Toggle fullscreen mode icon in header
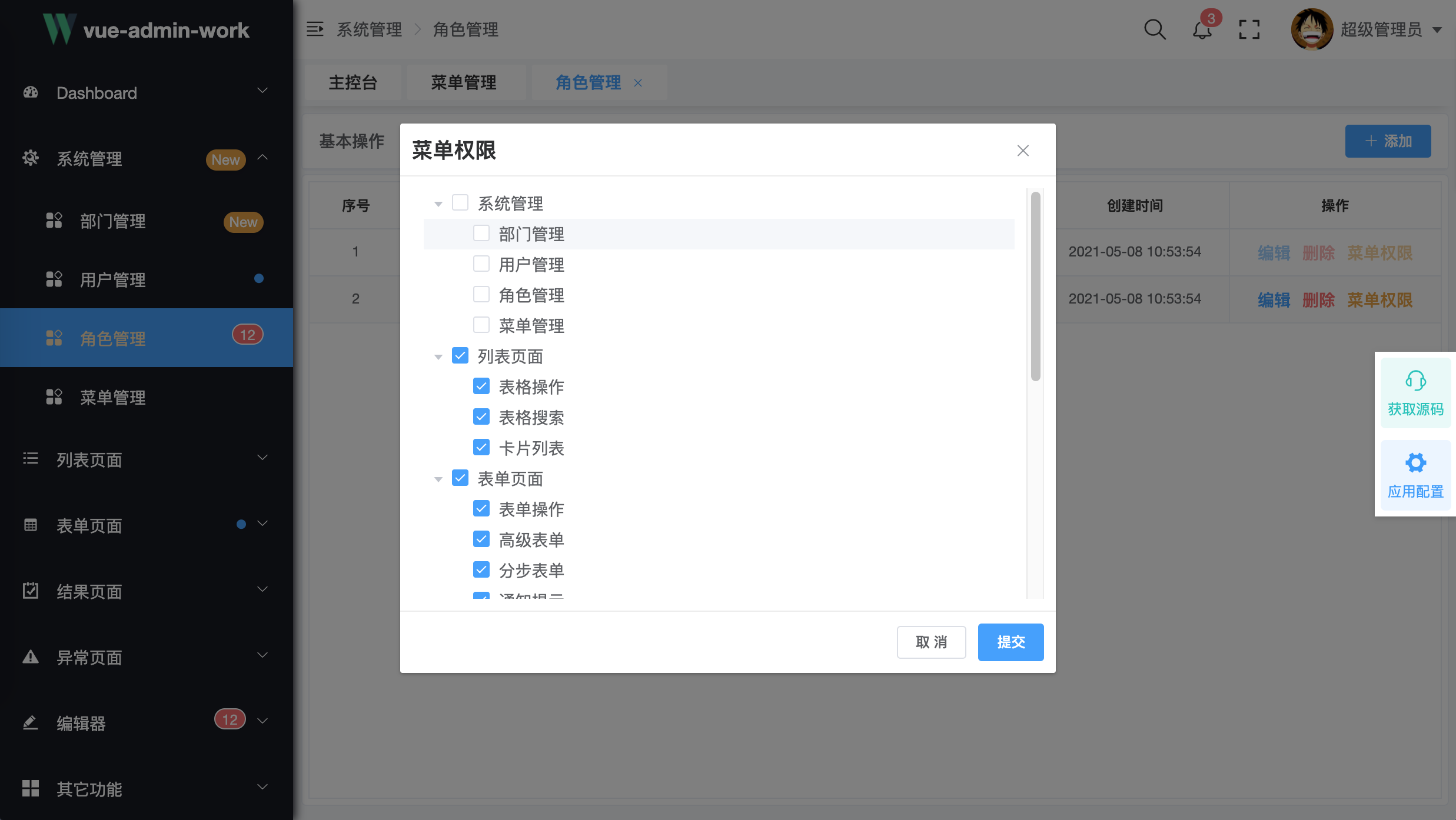 pyautogui.click(x=1249, y=29)
